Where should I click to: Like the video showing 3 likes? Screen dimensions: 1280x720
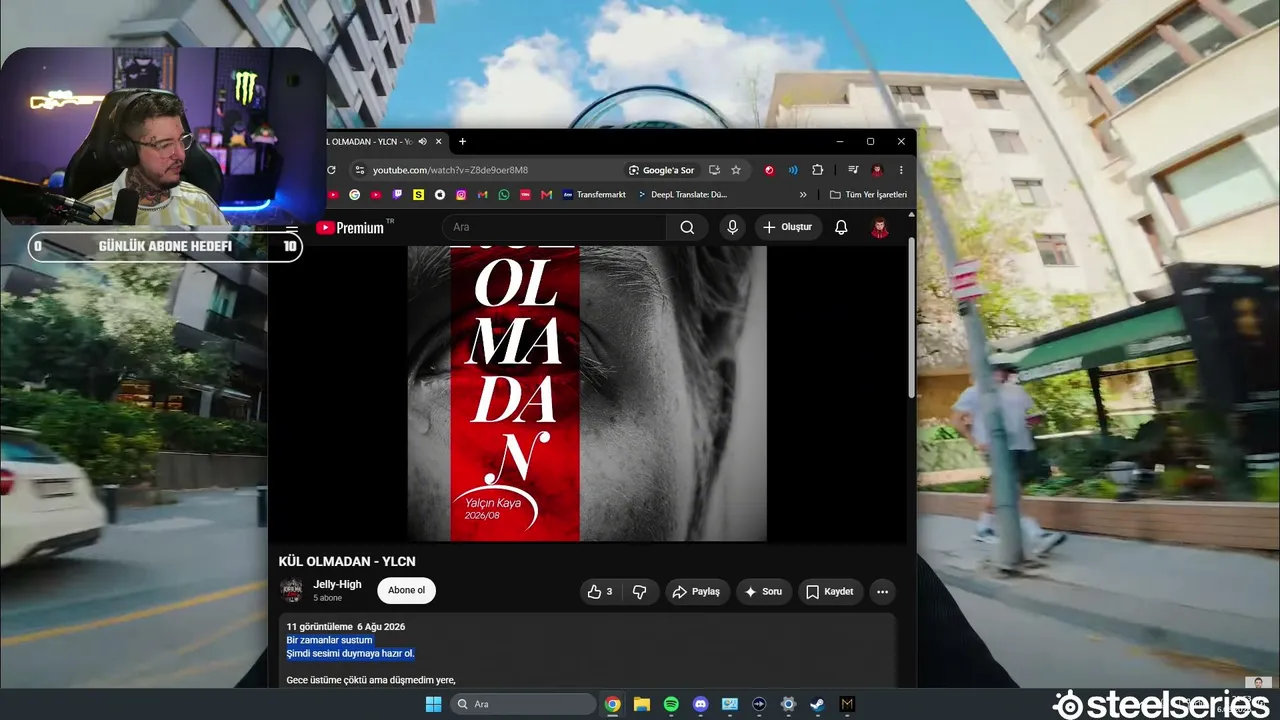coord(600,592)
